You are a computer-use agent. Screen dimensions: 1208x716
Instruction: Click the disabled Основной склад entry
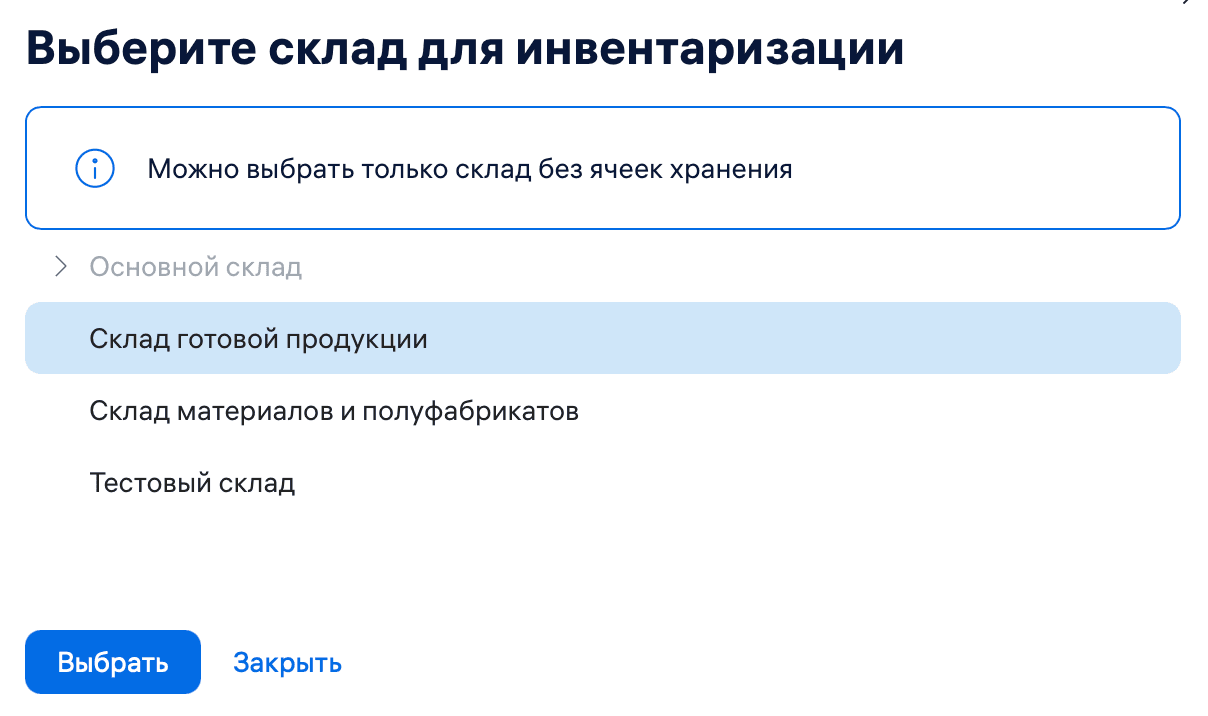click(196, 266)
